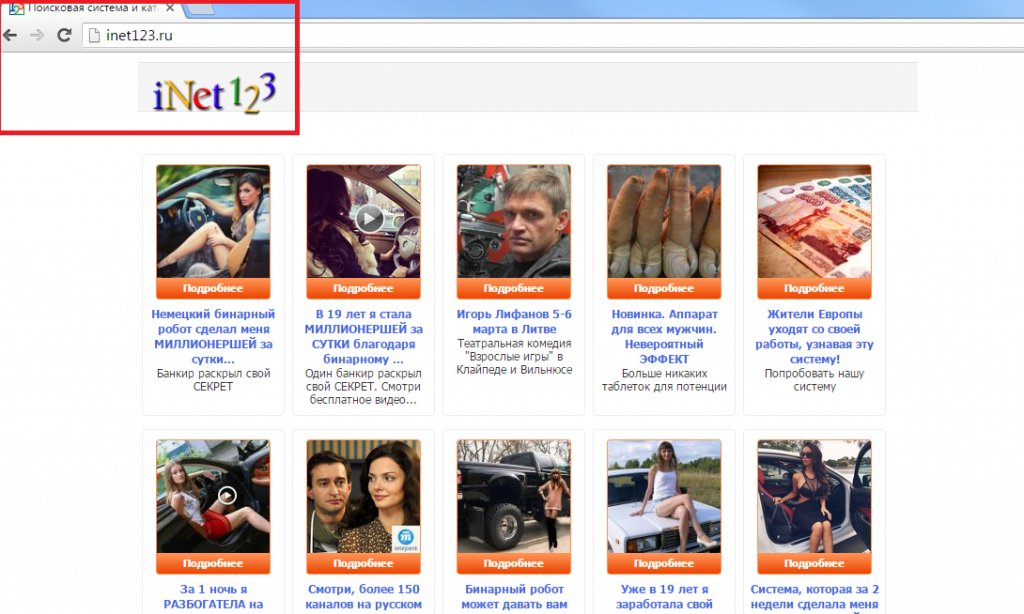Open link Система, которая за 2 недели

(814, 597)
